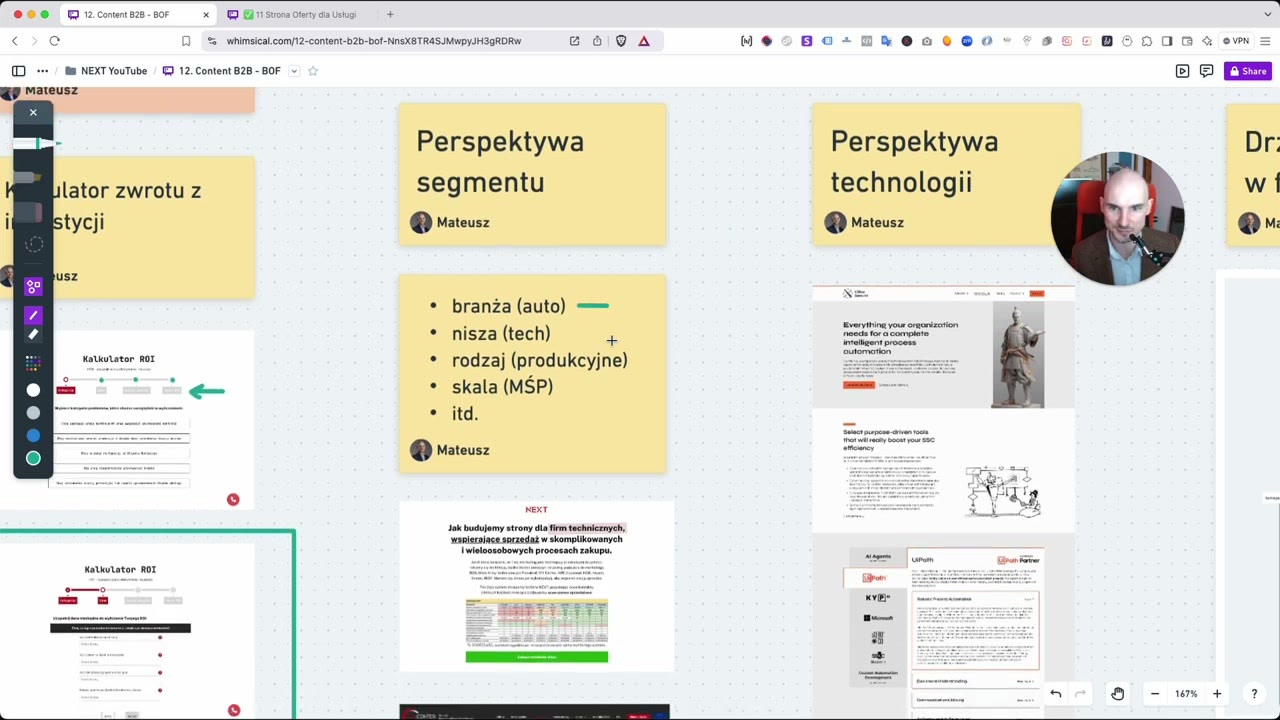Open the comments panel icon

pos(1206,71)
